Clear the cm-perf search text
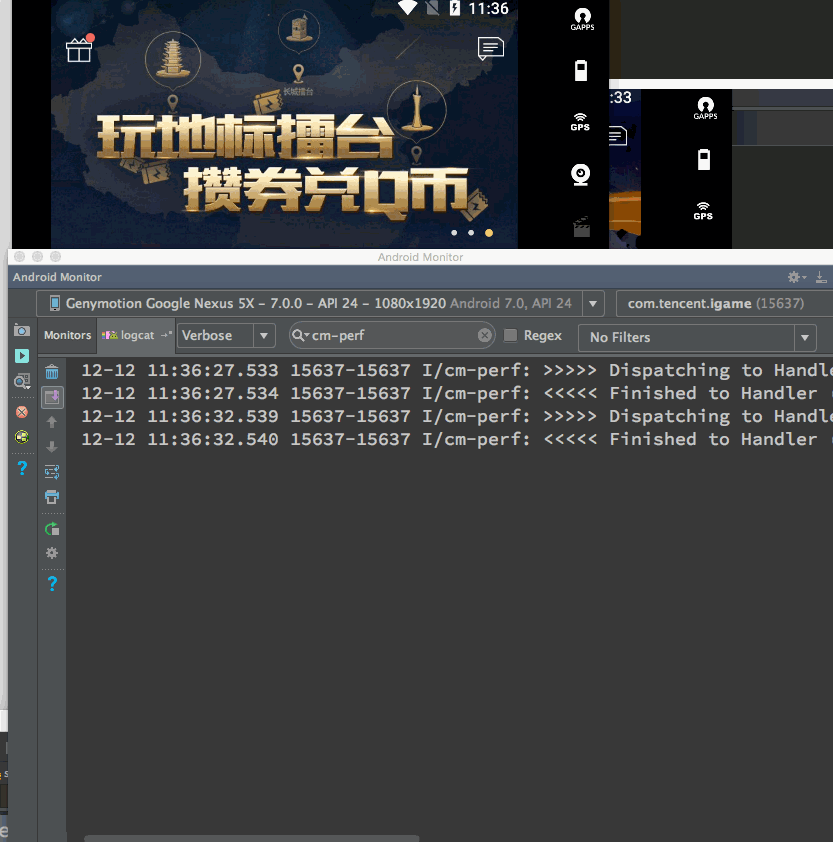This screenshot has width=833, height=842. coord(484,335)
